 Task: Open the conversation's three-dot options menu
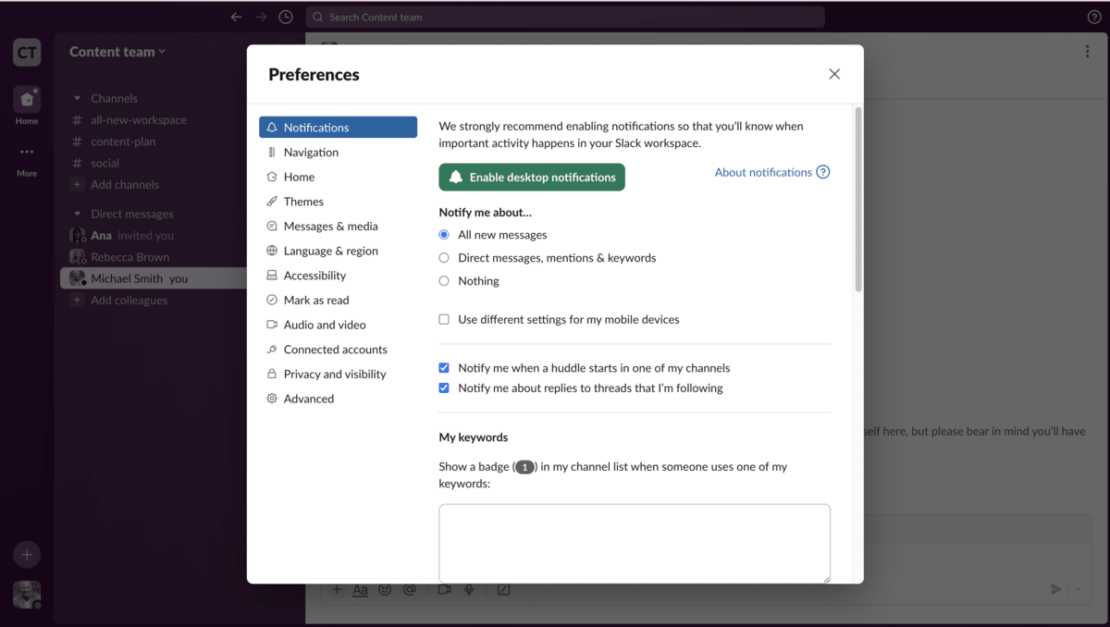pyautogui.click(x=1087, y=52)
